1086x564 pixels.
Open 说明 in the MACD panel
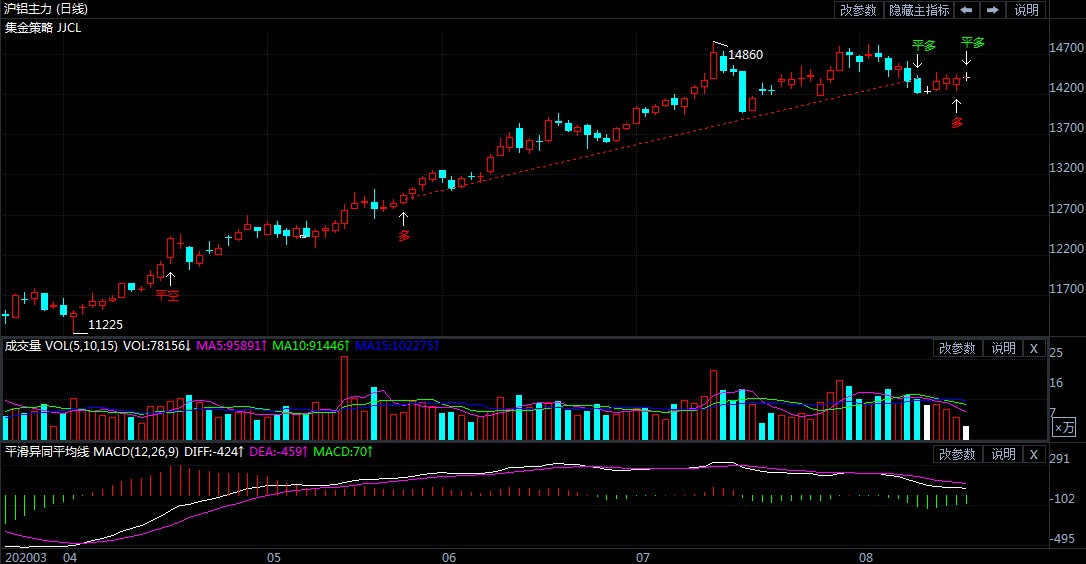click(x=1003, y=454)
